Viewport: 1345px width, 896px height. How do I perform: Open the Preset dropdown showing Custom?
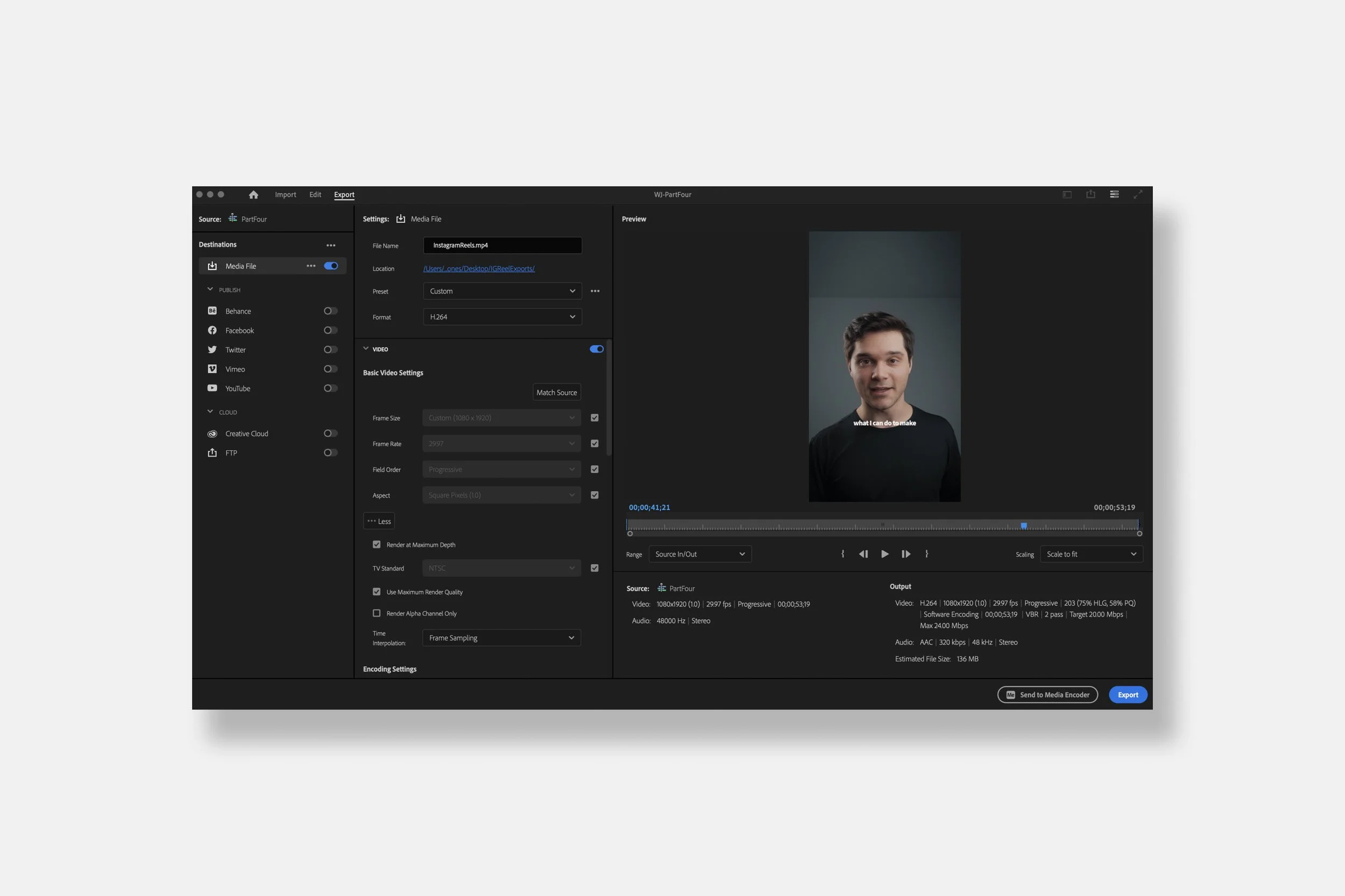(x=501, y=291)
